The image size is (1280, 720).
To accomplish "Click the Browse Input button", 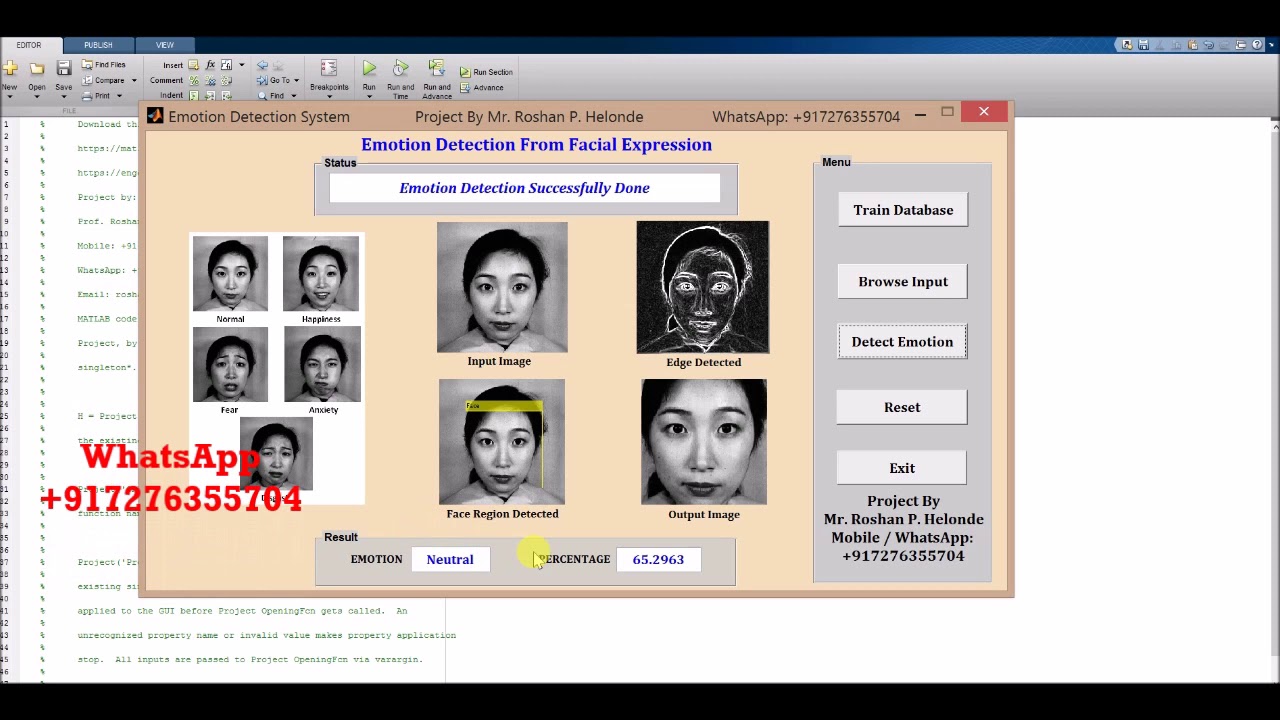I will (x=903, y=281).
